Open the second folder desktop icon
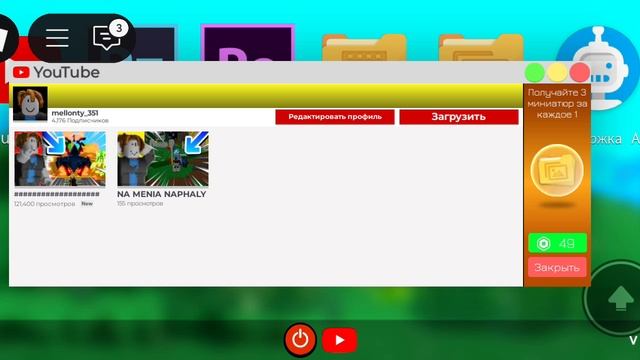This screenshot has height=360, width=640. pos(480,48)
